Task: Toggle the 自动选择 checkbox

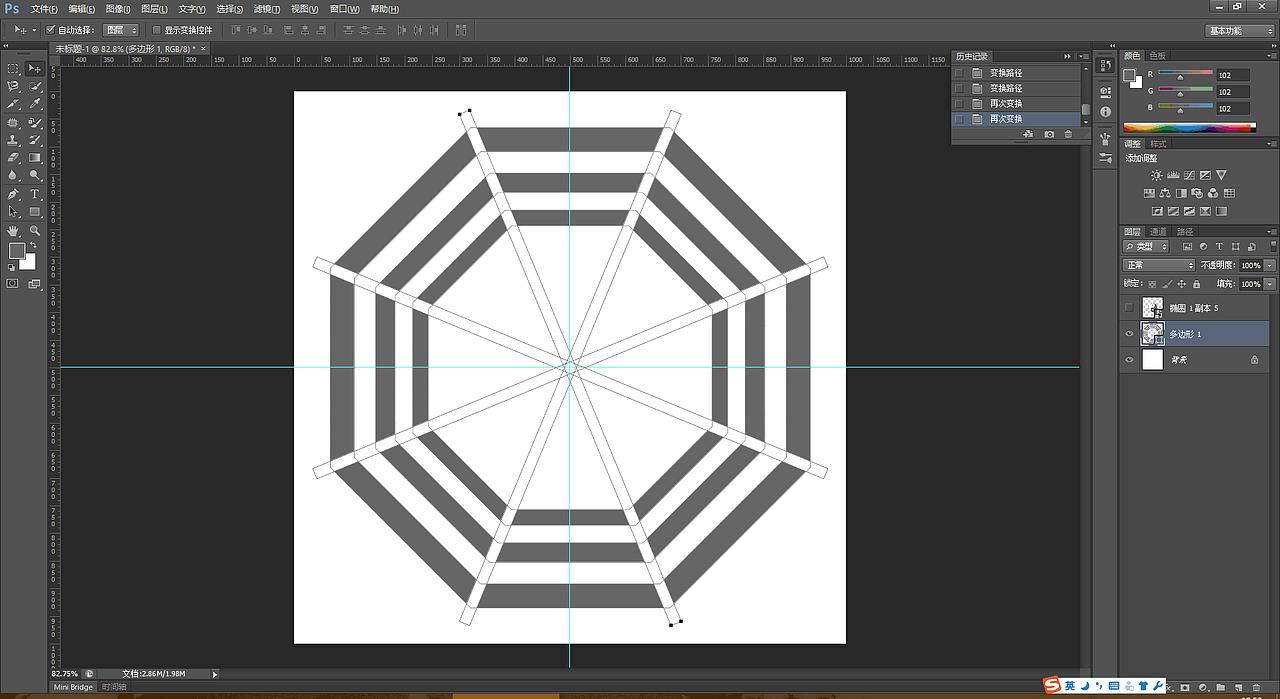Action: pyautogui.click(x=51, y=30)
